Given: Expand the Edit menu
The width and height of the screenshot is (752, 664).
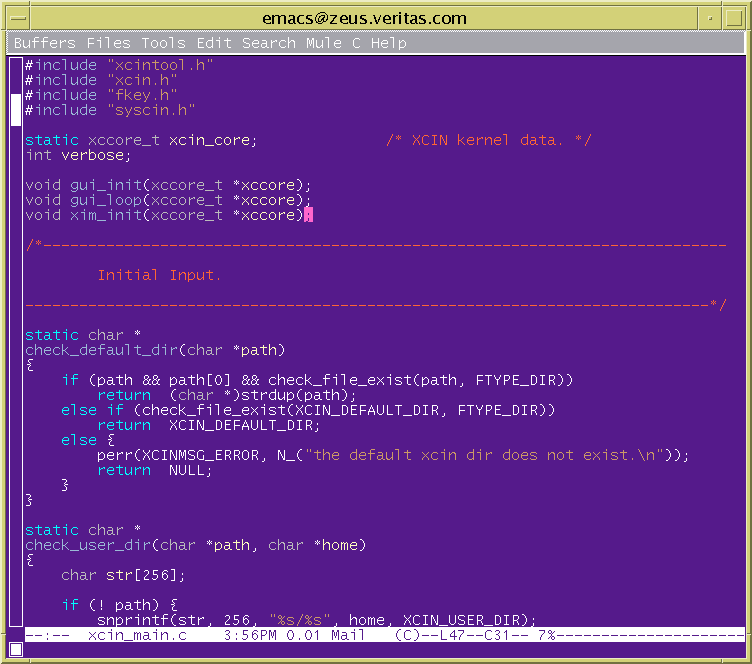Looking at the screenshot, I should (x=214, y=43).
